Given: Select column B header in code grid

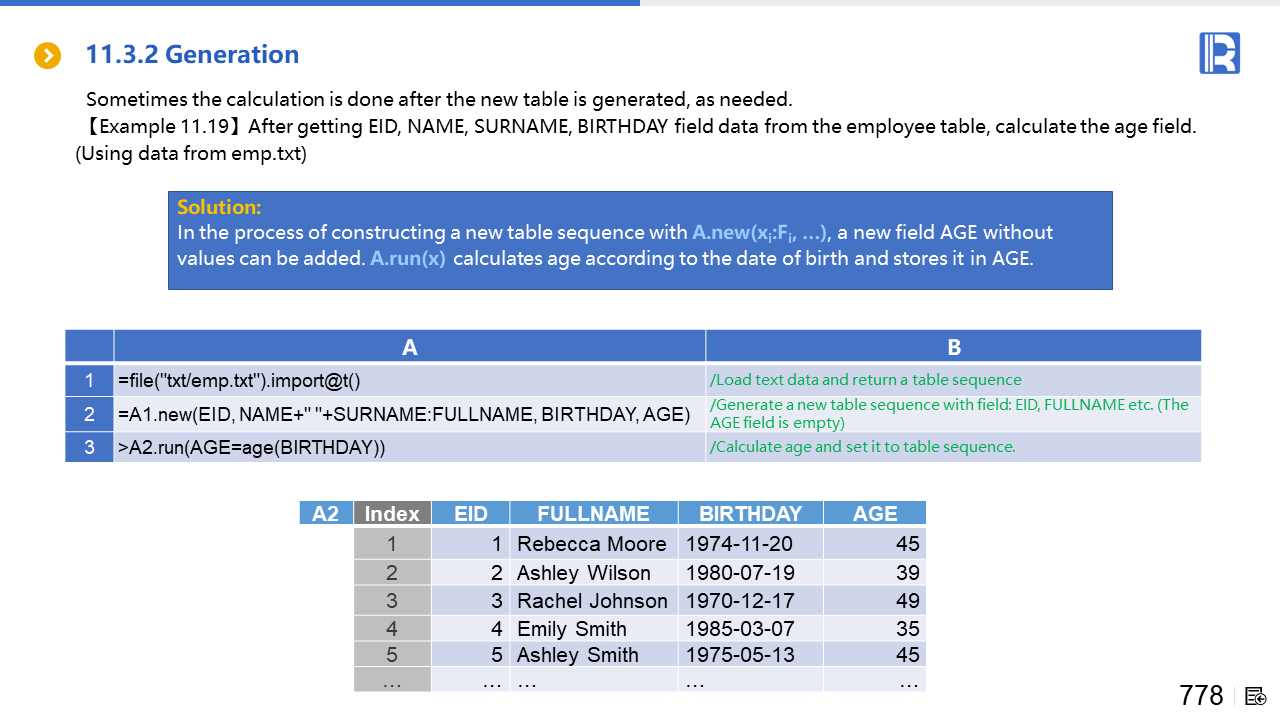Looking at the screenshot, I should coord(953,347).
